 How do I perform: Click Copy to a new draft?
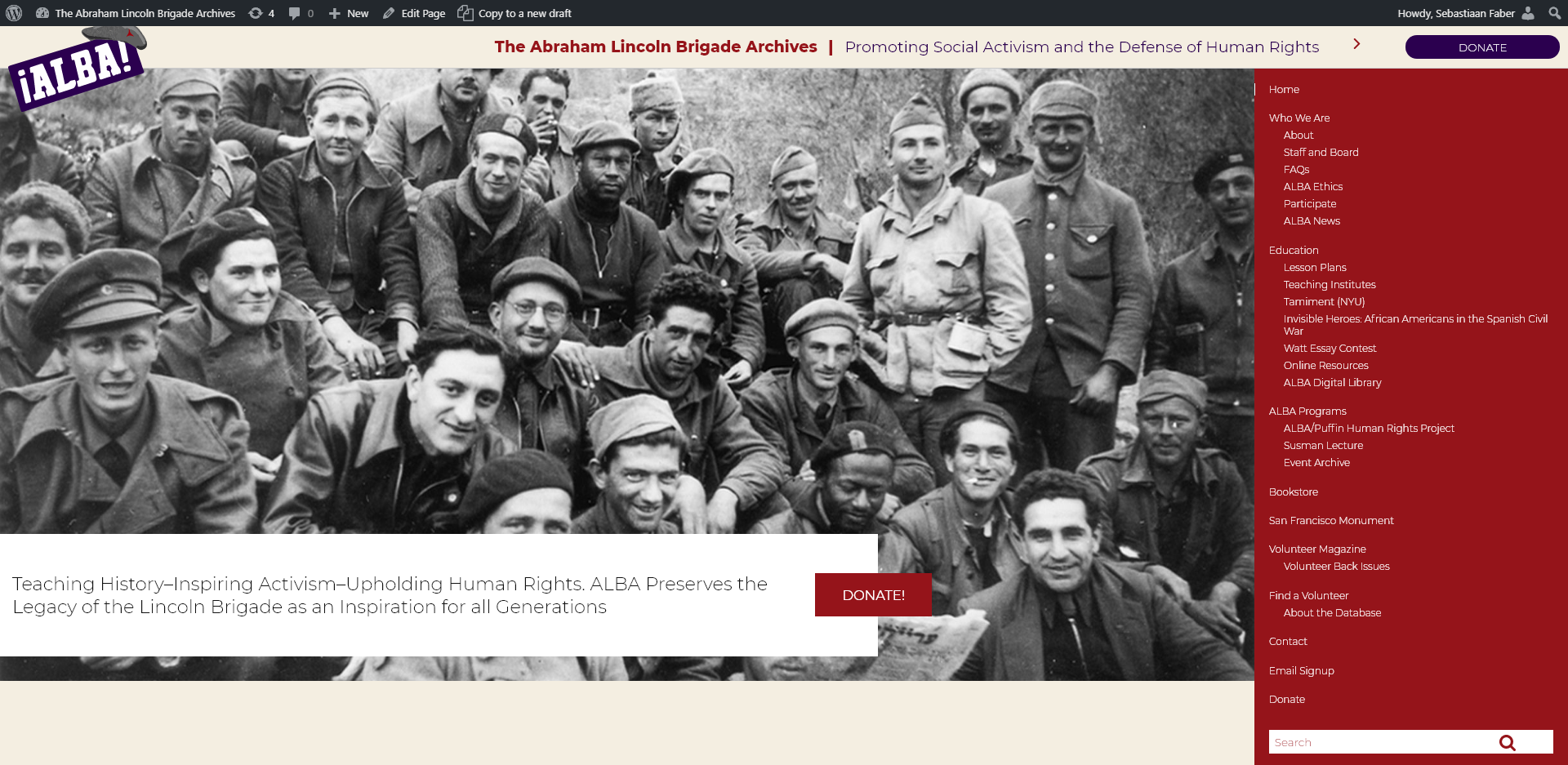point(514,13)
